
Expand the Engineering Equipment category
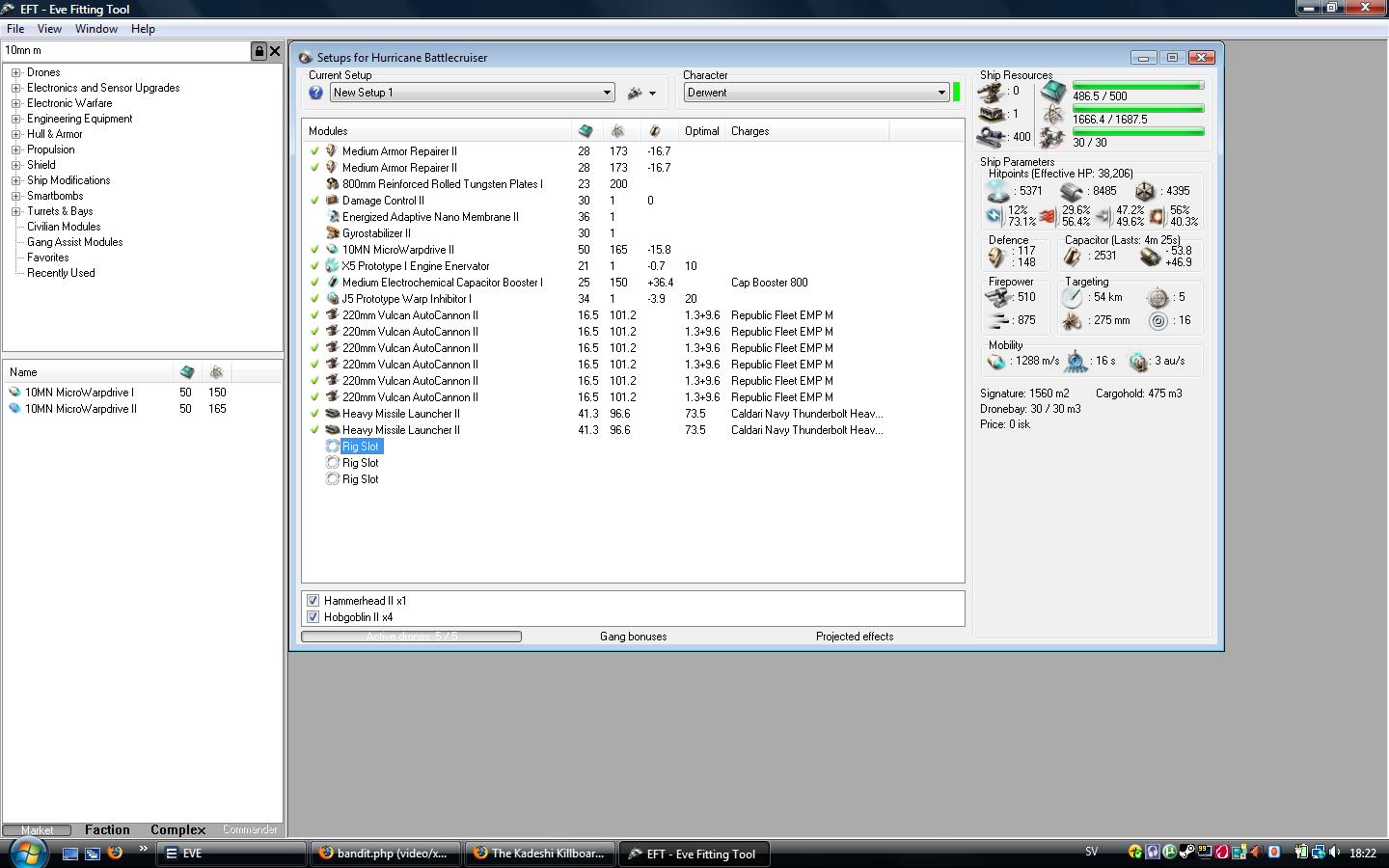click(x=16, y=119)
